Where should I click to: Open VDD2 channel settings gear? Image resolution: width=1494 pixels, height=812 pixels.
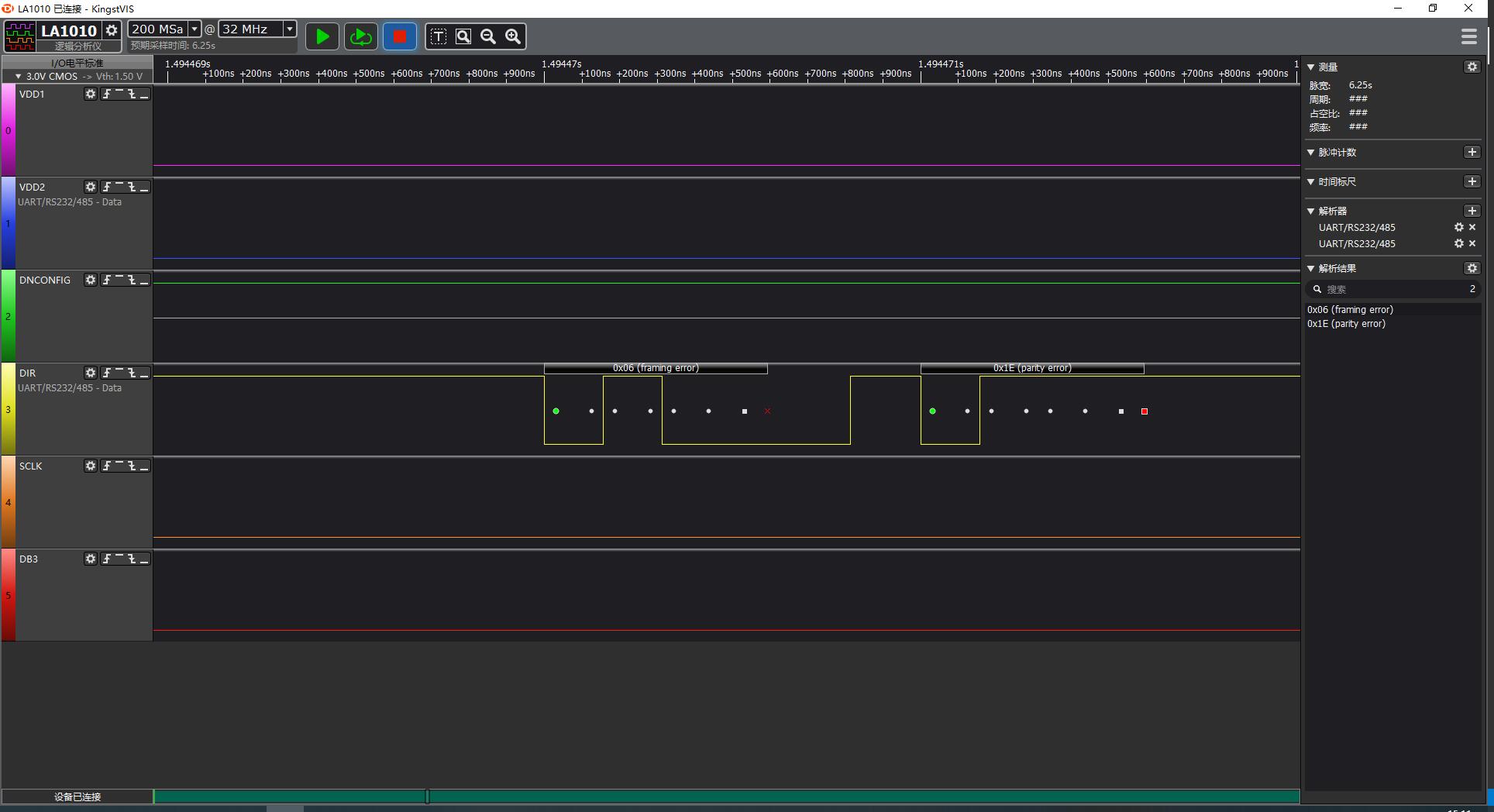(x=91, y=187)
